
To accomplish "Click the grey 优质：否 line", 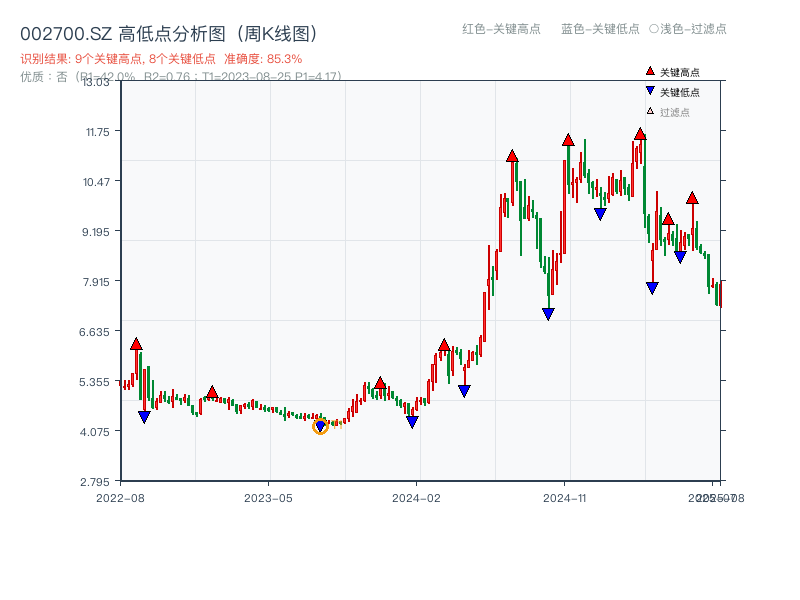I will coord(181,77).
